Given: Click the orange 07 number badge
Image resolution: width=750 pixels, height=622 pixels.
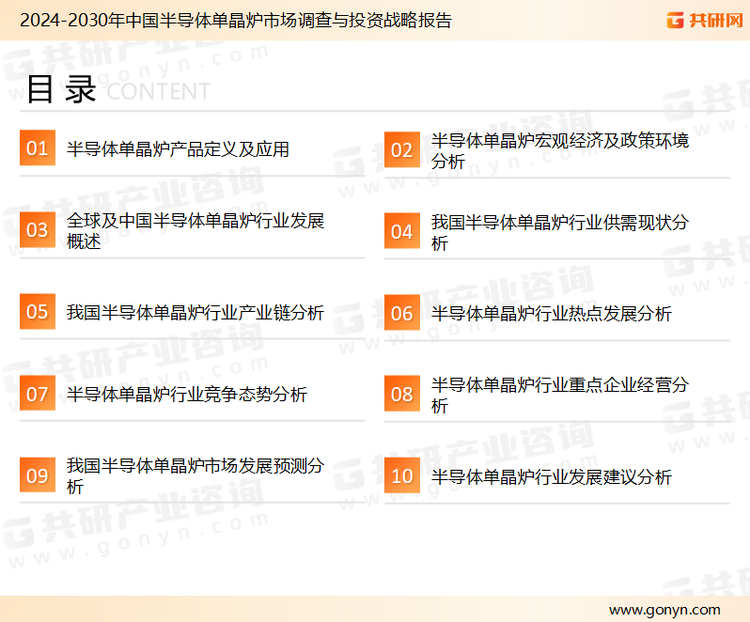Looking at the screenshot, I should [x=37, y=393].
